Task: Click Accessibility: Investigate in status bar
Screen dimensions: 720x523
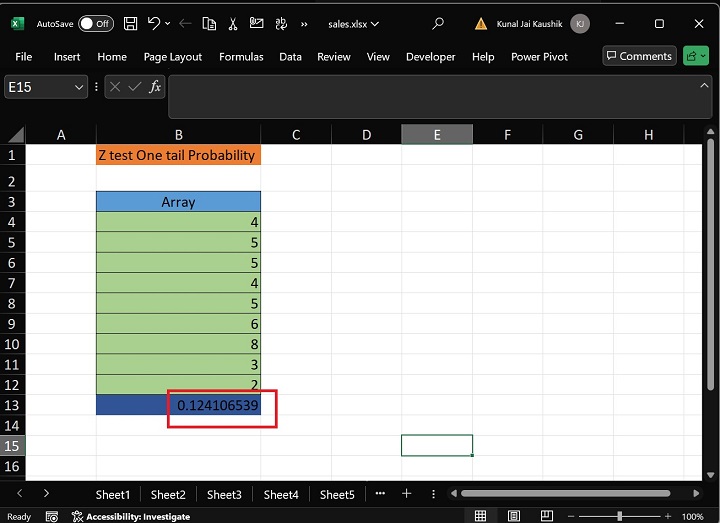Action: click(x=130, y=516)
